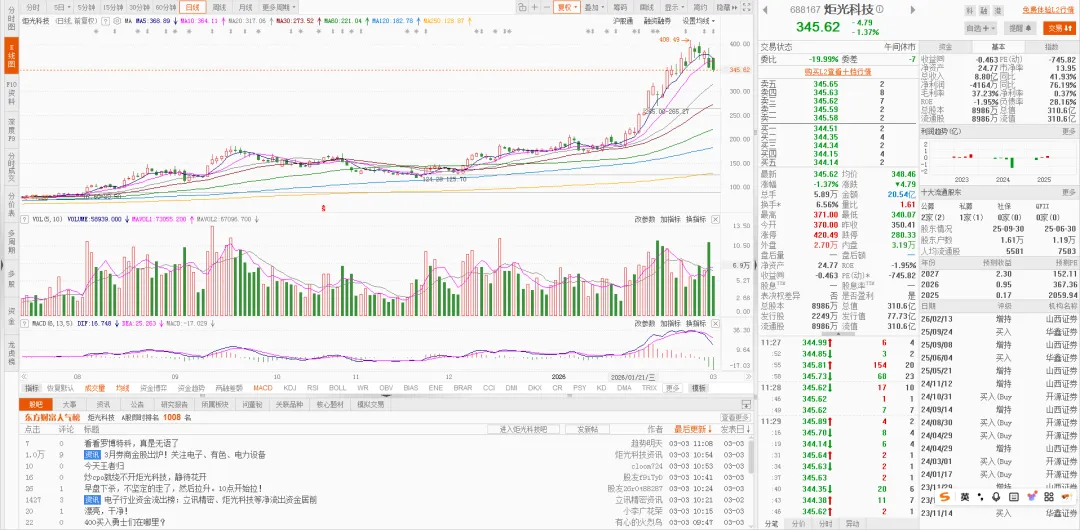Image resolution: width=1080 pixels, height=530 pixels.
Task: Click the 购买L2查看十档行情 link
Action: pos(838,71)
